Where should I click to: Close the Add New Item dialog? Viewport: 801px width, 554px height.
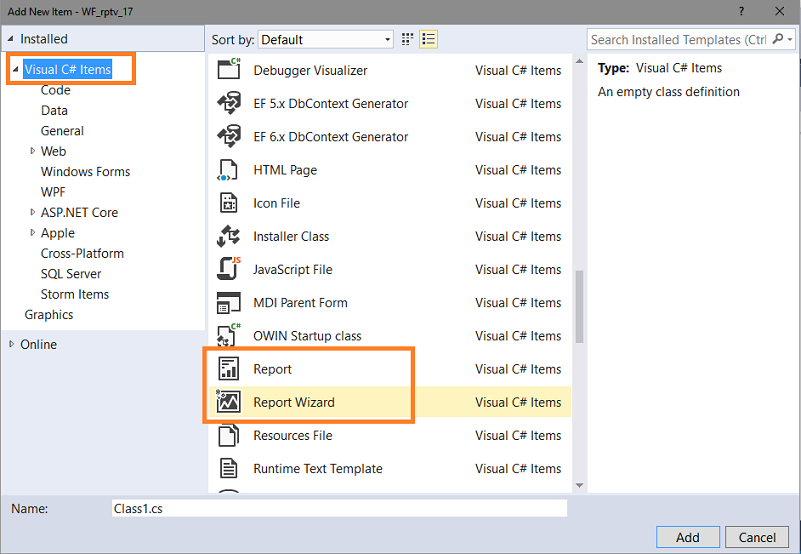[780, 11]
